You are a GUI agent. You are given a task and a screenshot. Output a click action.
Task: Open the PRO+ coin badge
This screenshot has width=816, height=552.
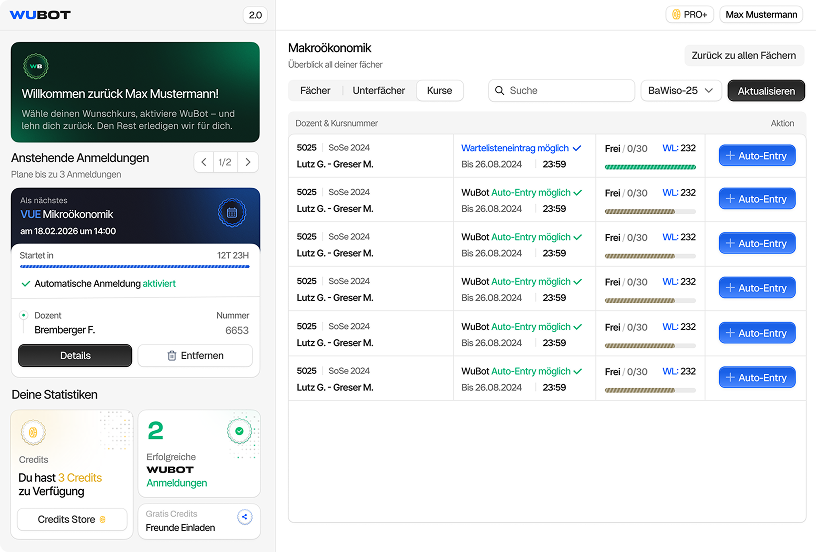(690, 15)
